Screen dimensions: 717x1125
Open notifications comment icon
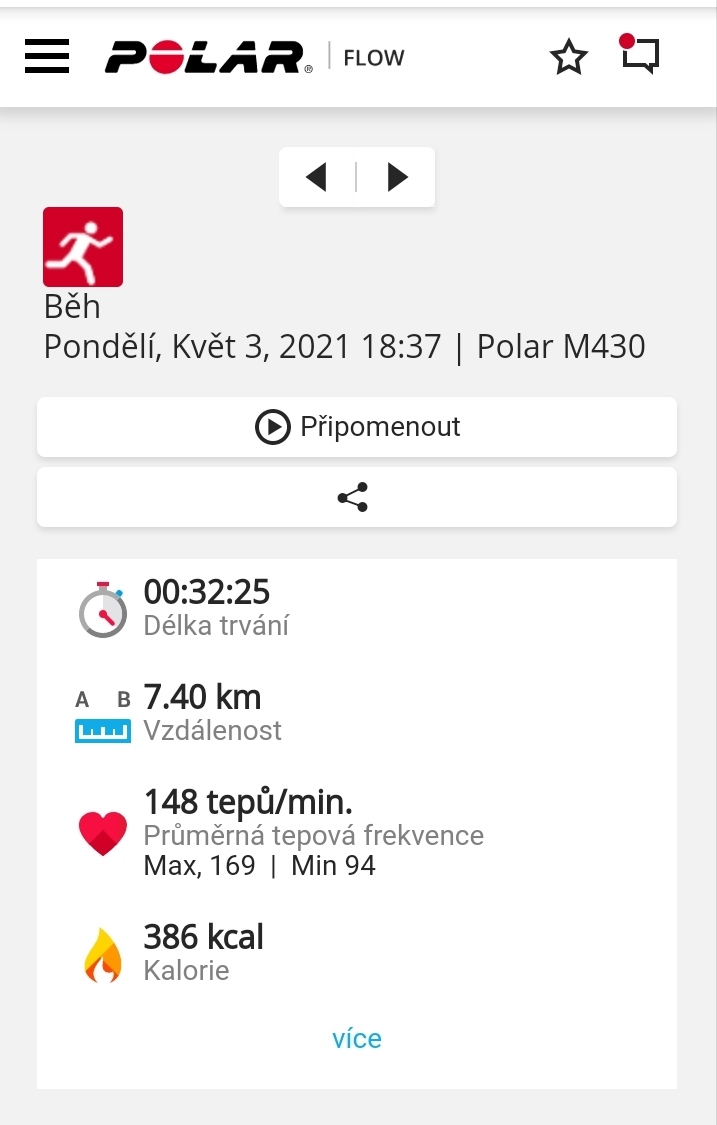(638, 54)
